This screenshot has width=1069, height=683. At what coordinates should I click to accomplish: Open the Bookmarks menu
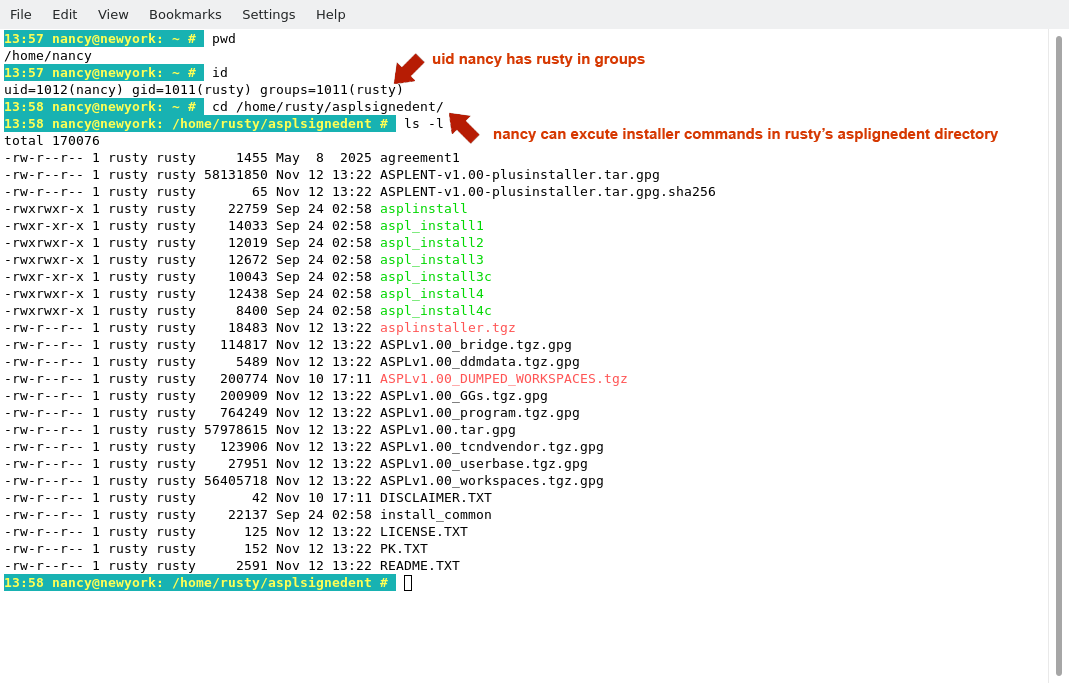pos(185,14)
